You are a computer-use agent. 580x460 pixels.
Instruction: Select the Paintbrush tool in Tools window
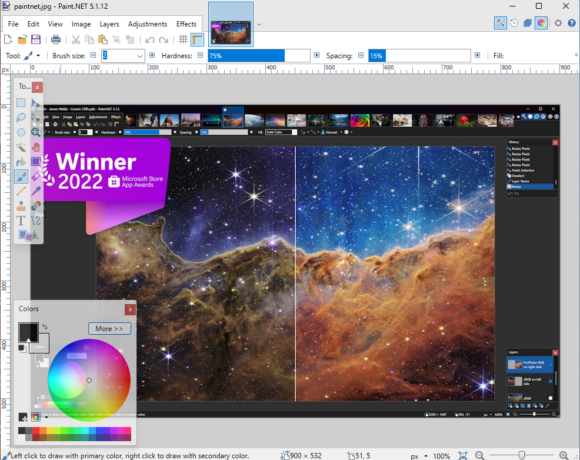tap(21, 176)
